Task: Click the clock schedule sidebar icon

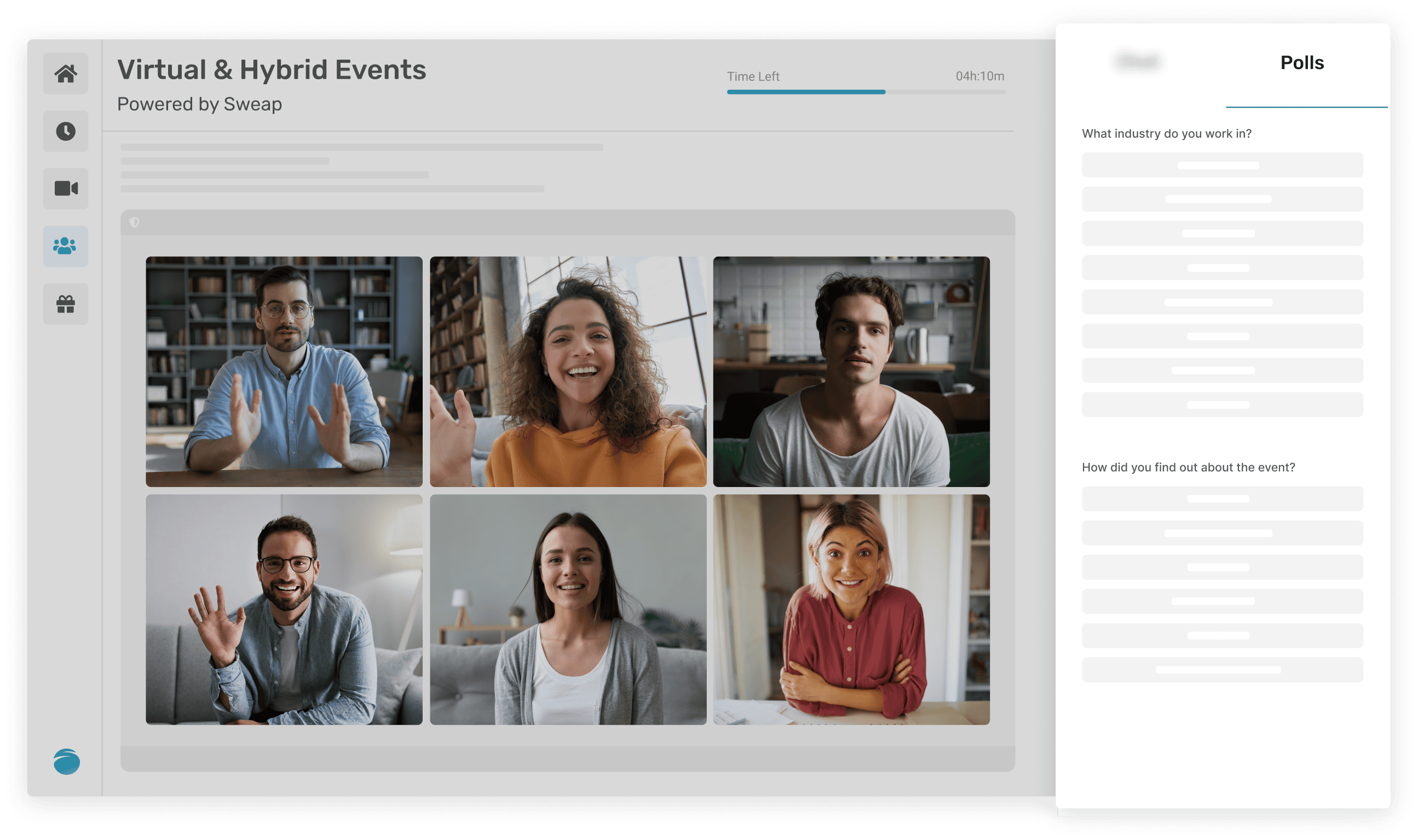Action: [66, 131]
